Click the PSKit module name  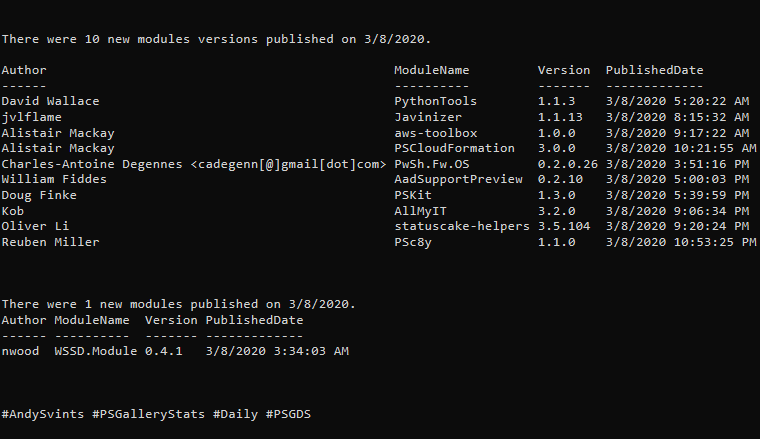point(413,195)
